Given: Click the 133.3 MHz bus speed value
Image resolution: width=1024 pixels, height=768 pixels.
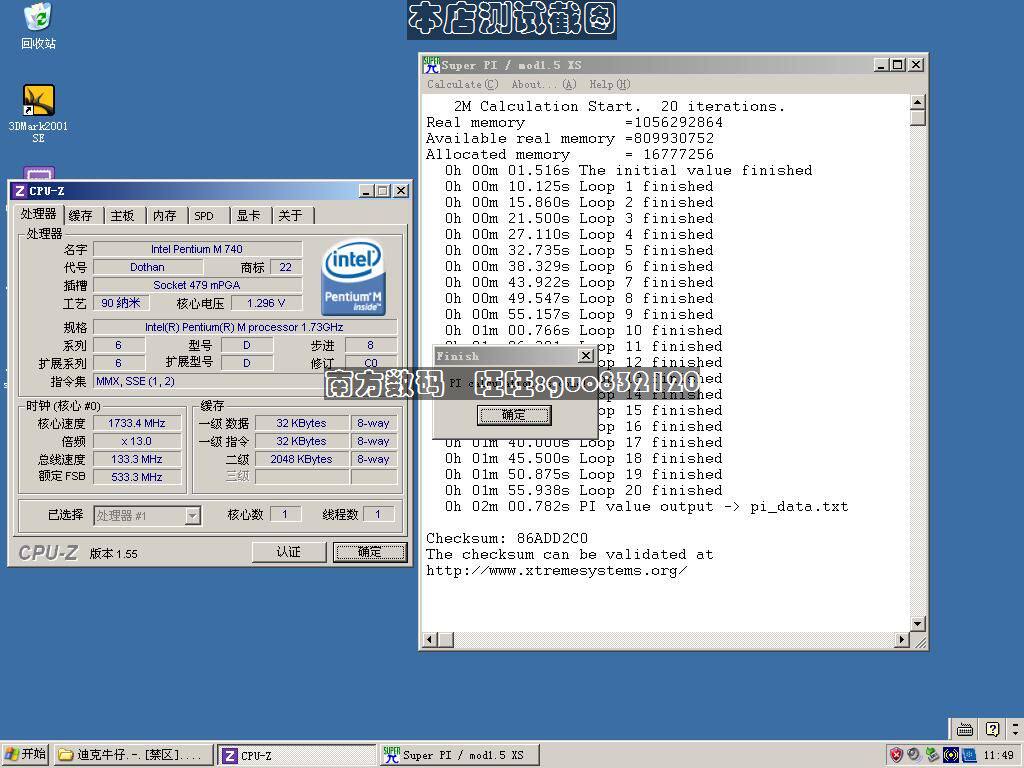Looking at the screenshot, I should point(137,459).
